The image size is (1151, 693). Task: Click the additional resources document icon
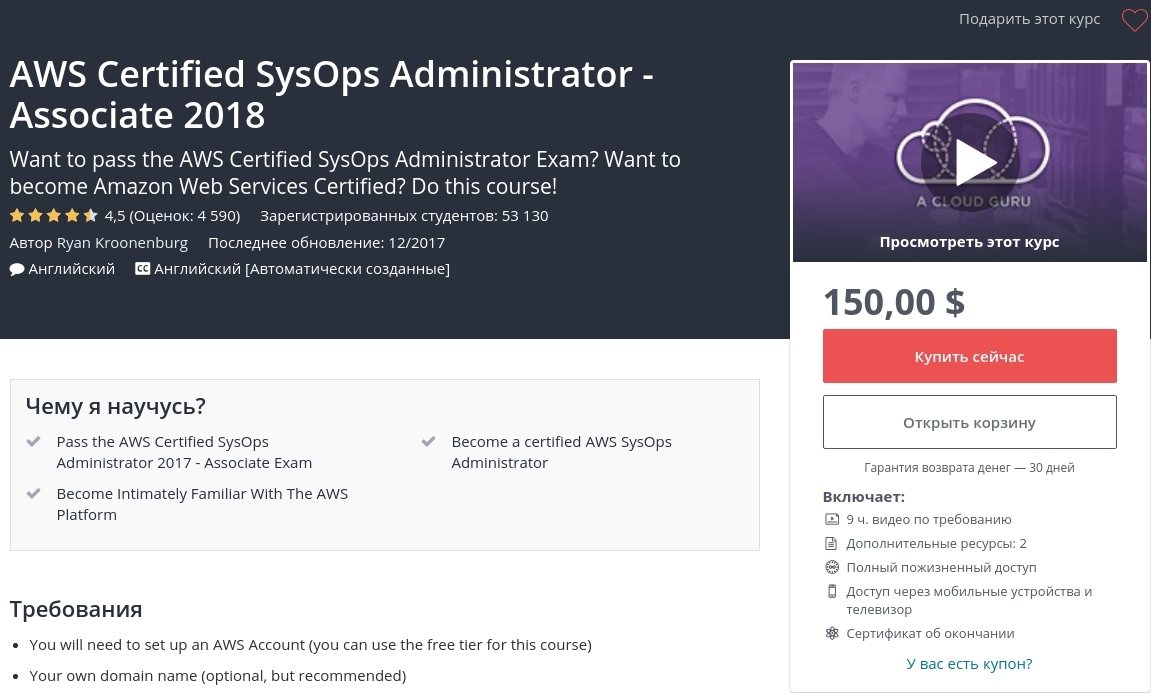(x=831, y=544)
